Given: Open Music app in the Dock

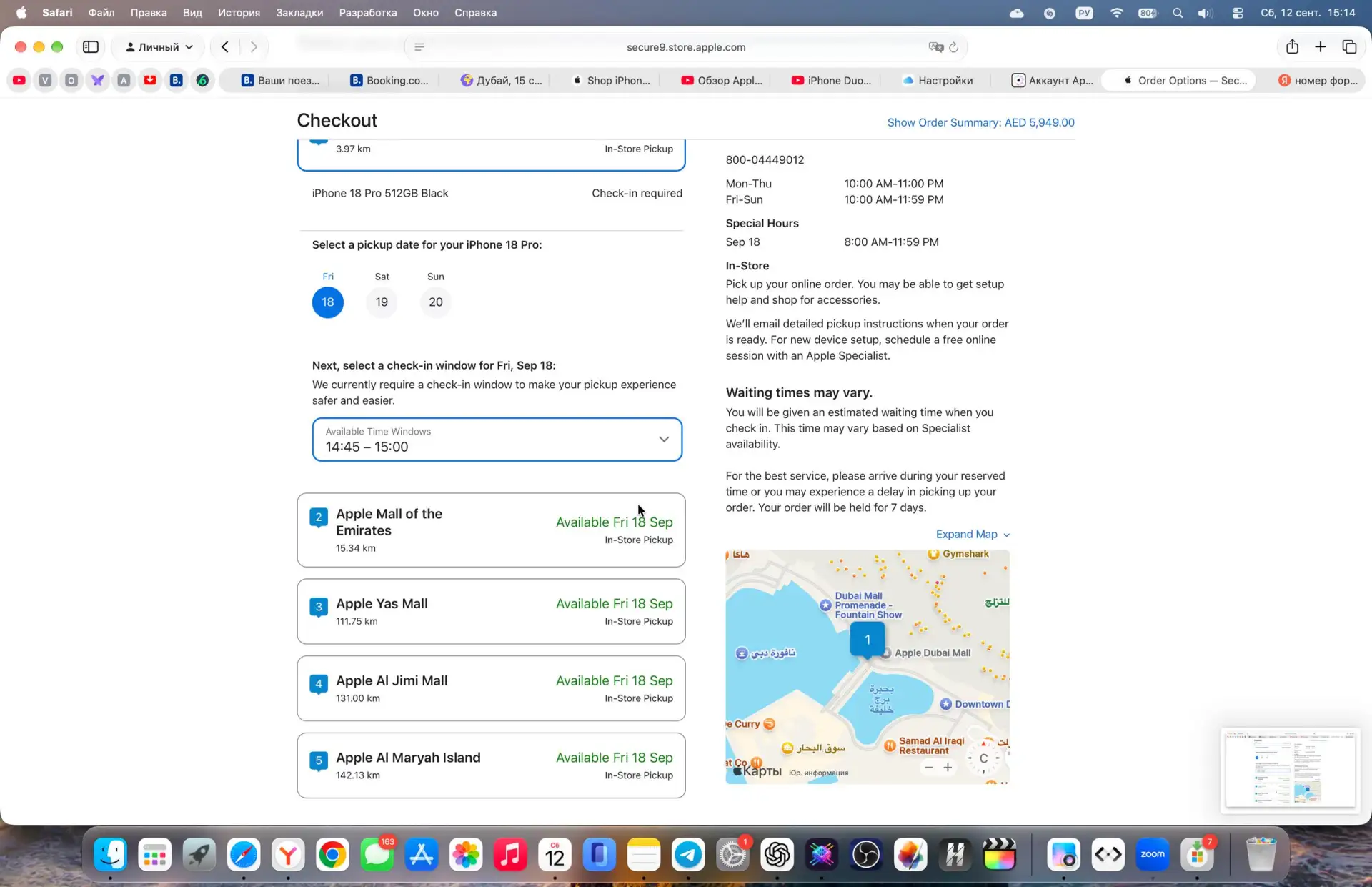Looking at the screenshot, I should pyautogui.click(x=510, y=855).
